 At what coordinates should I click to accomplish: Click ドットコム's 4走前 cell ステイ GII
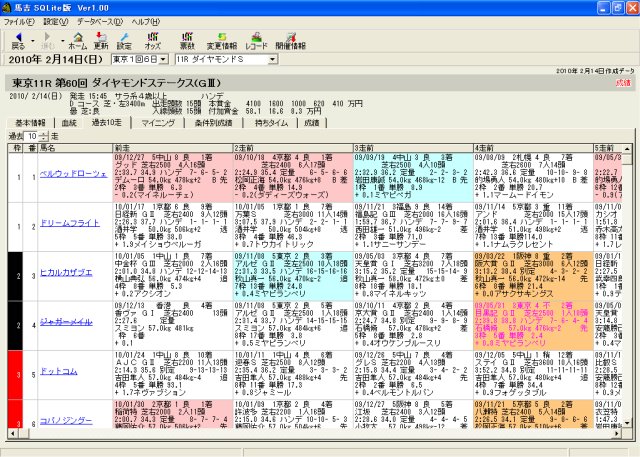[533, 375]
